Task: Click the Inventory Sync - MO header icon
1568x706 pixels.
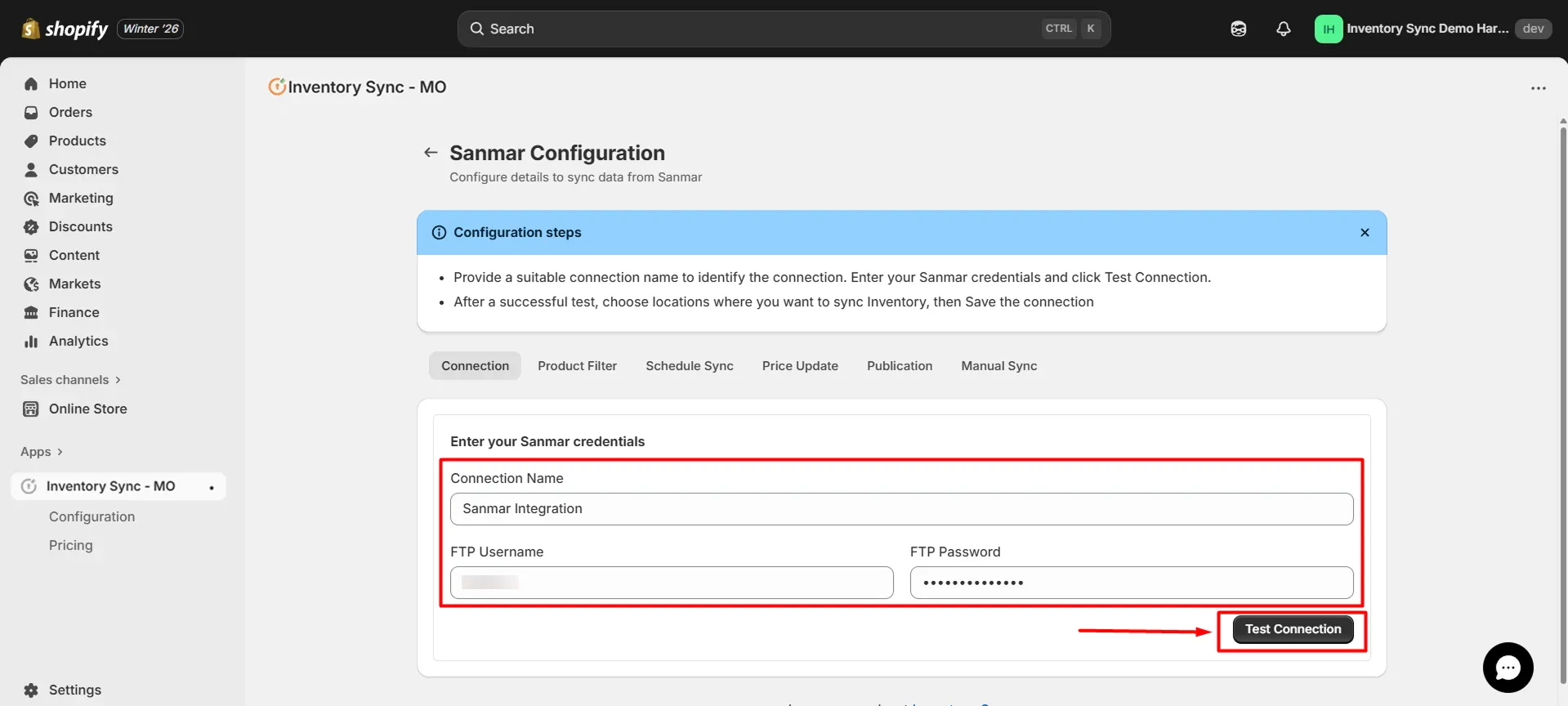Action: 277,87
